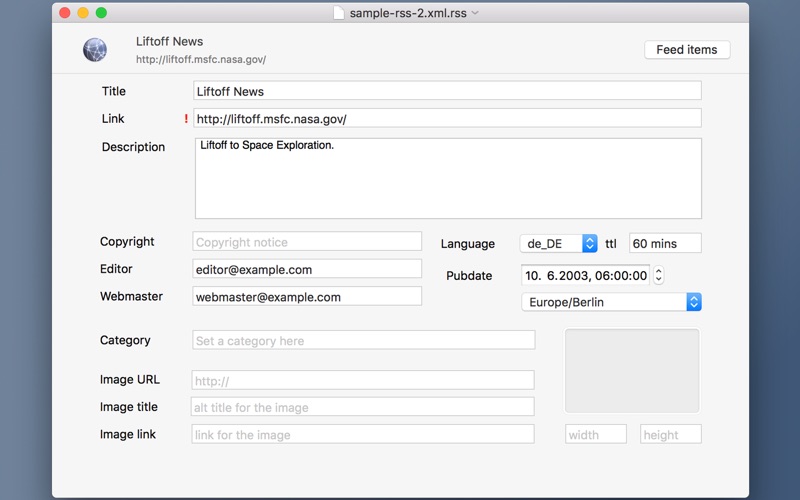Click the ttl 60 mins field
Viewport: 800px width, 500px height.
coord(665,243)
